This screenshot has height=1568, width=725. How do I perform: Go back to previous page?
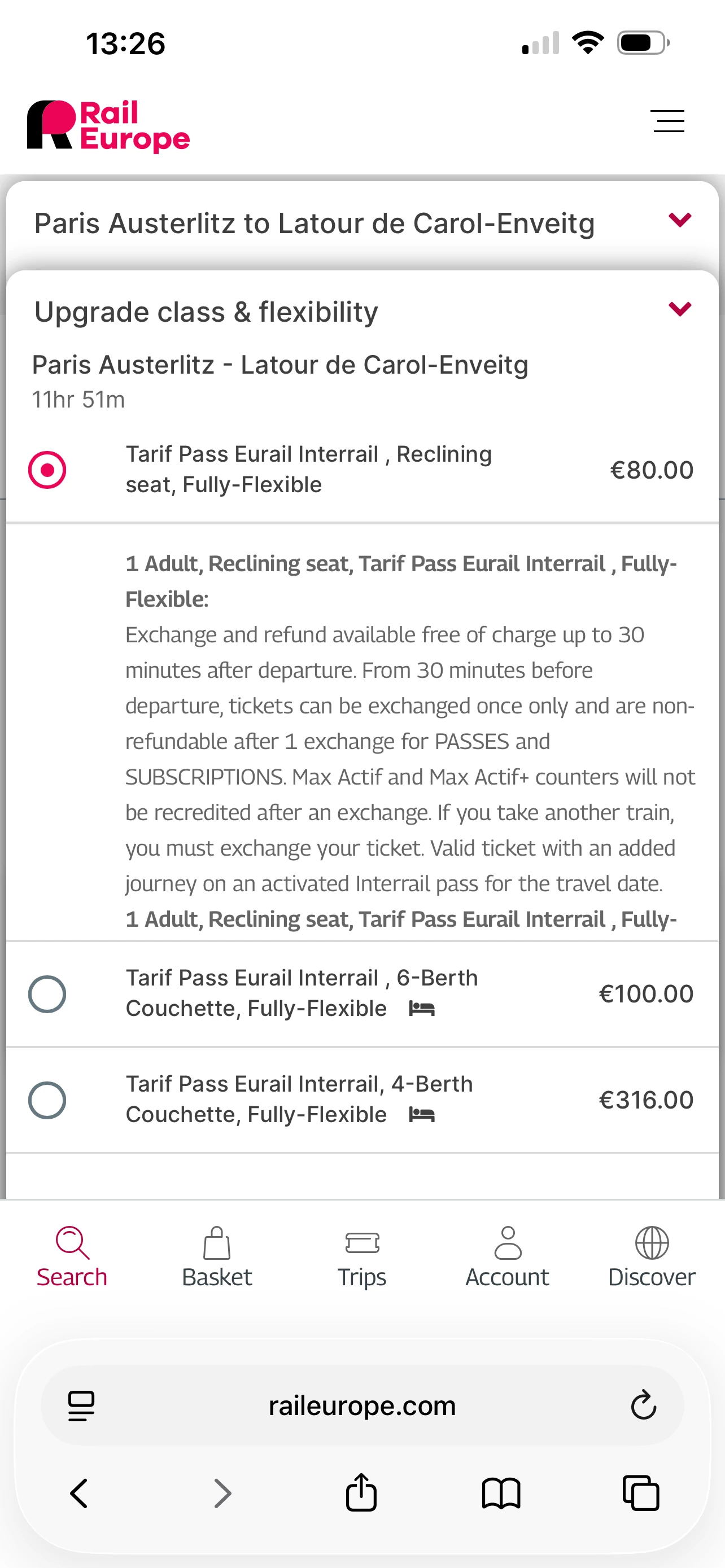tap(79, 1493)
